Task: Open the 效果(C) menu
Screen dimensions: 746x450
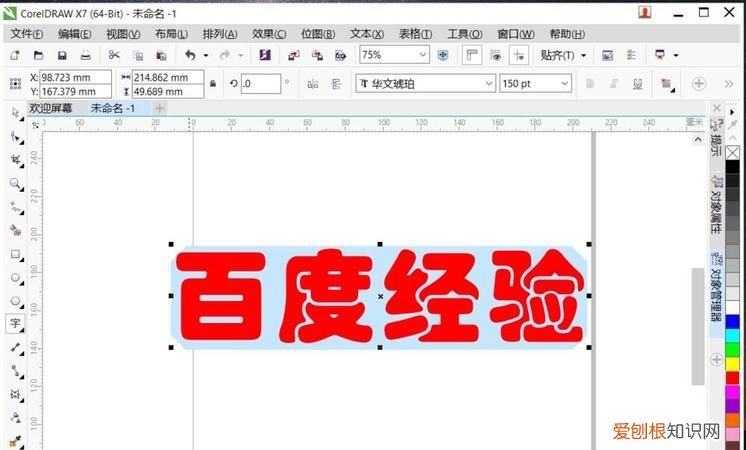Action: pos(269,34)
